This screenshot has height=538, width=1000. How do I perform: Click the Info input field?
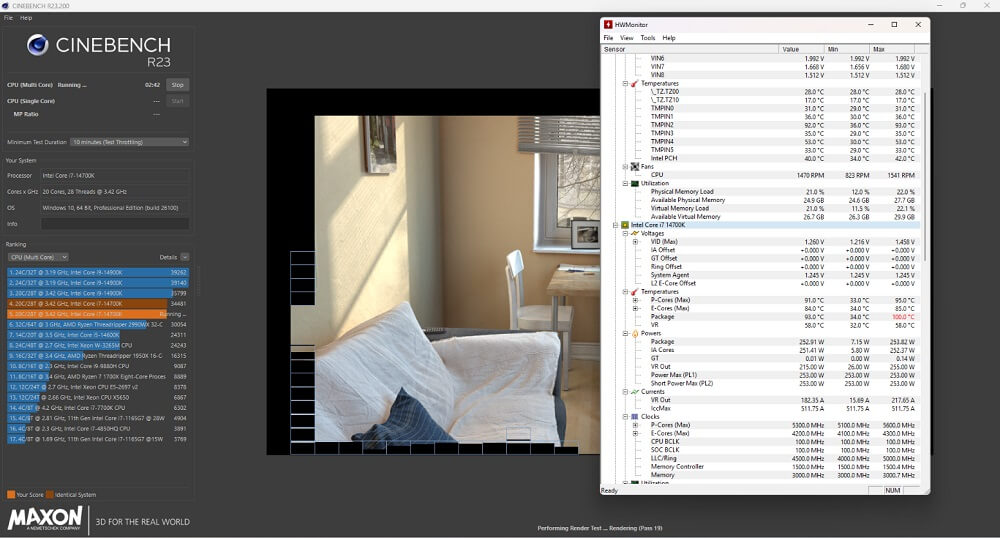point(114,224)
